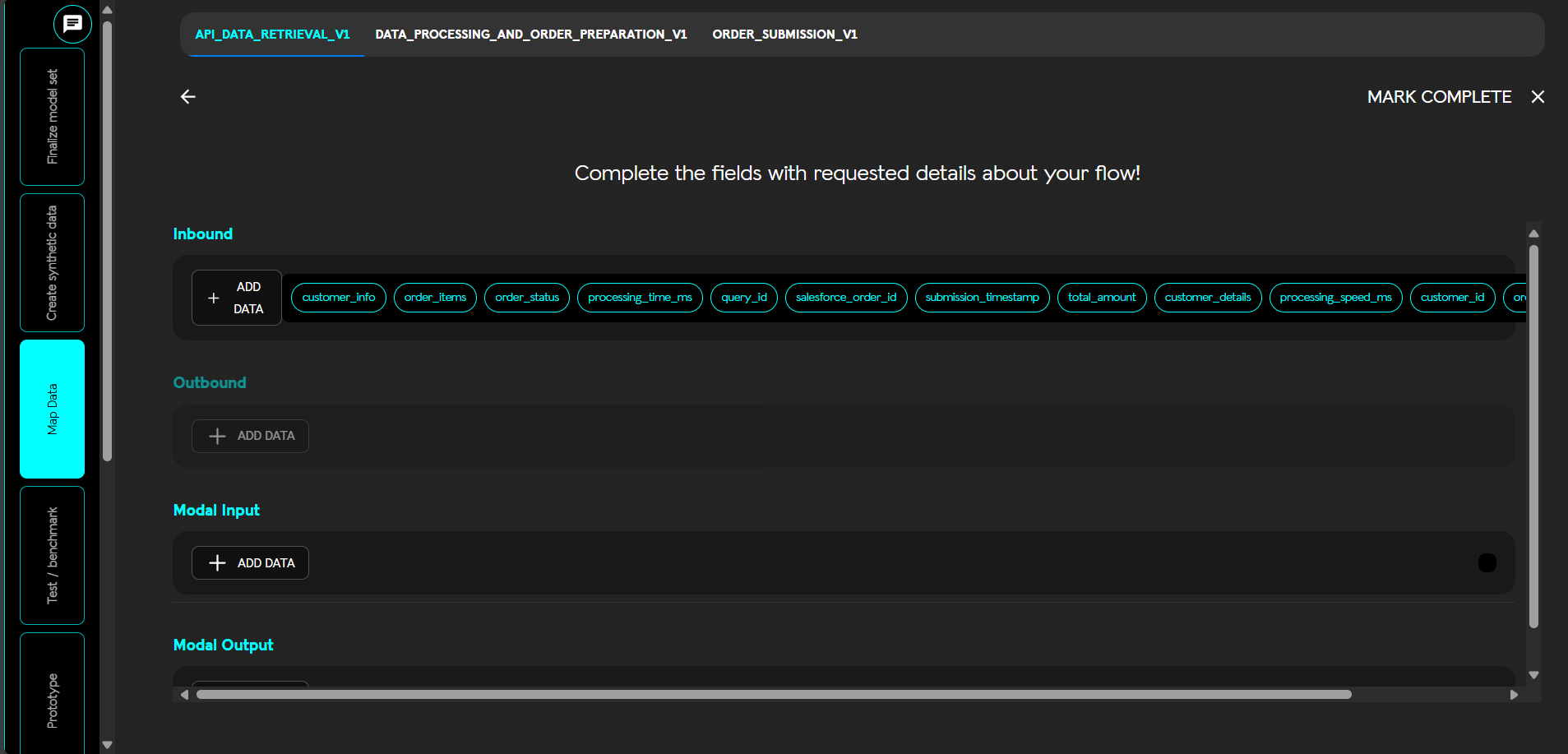1568x754 pixels.
Task: Click the black dot in Modal Input row
Action: point(1487,562)
